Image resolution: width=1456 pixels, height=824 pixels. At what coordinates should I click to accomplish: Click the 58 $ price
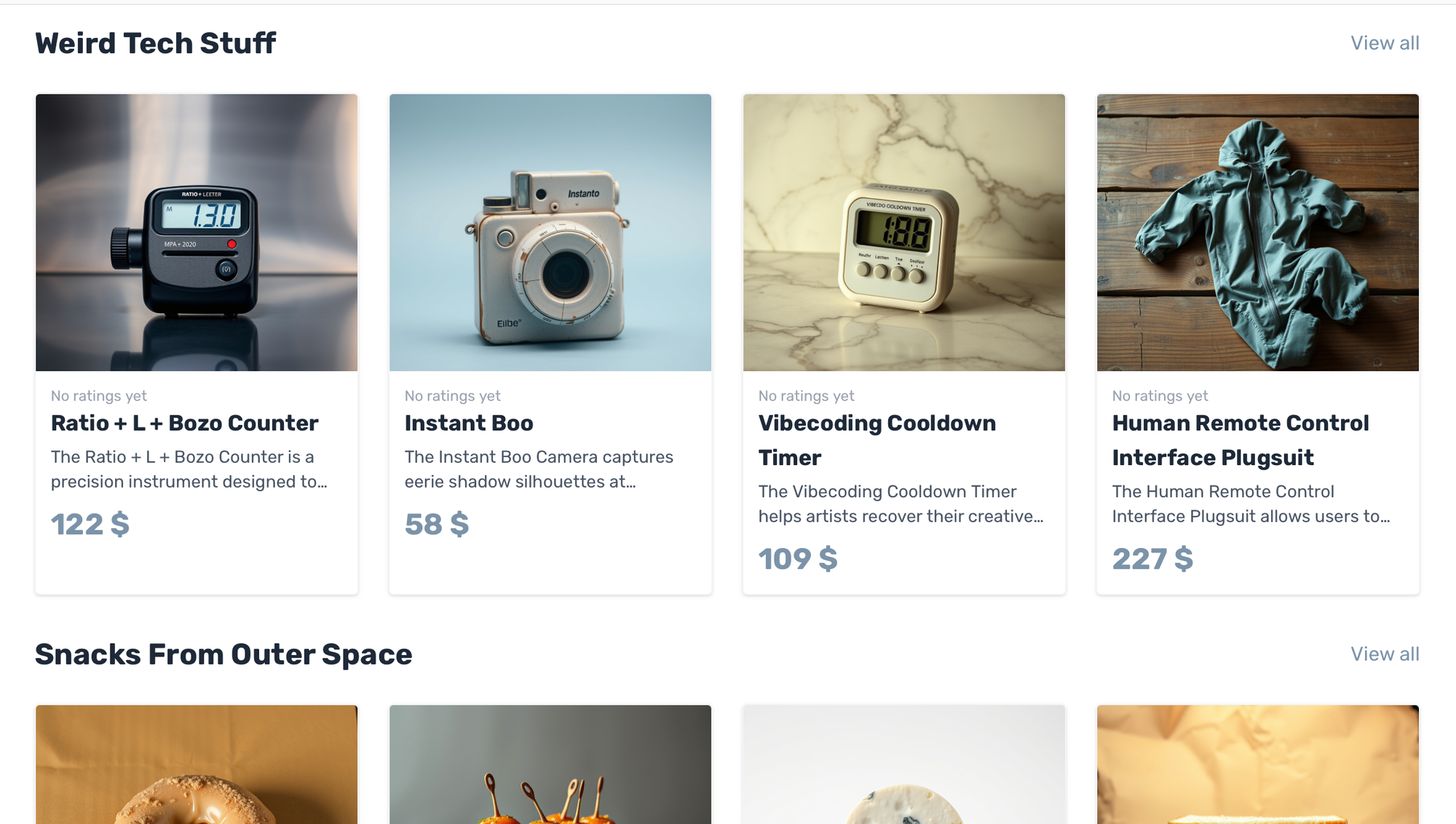(437, 524)
